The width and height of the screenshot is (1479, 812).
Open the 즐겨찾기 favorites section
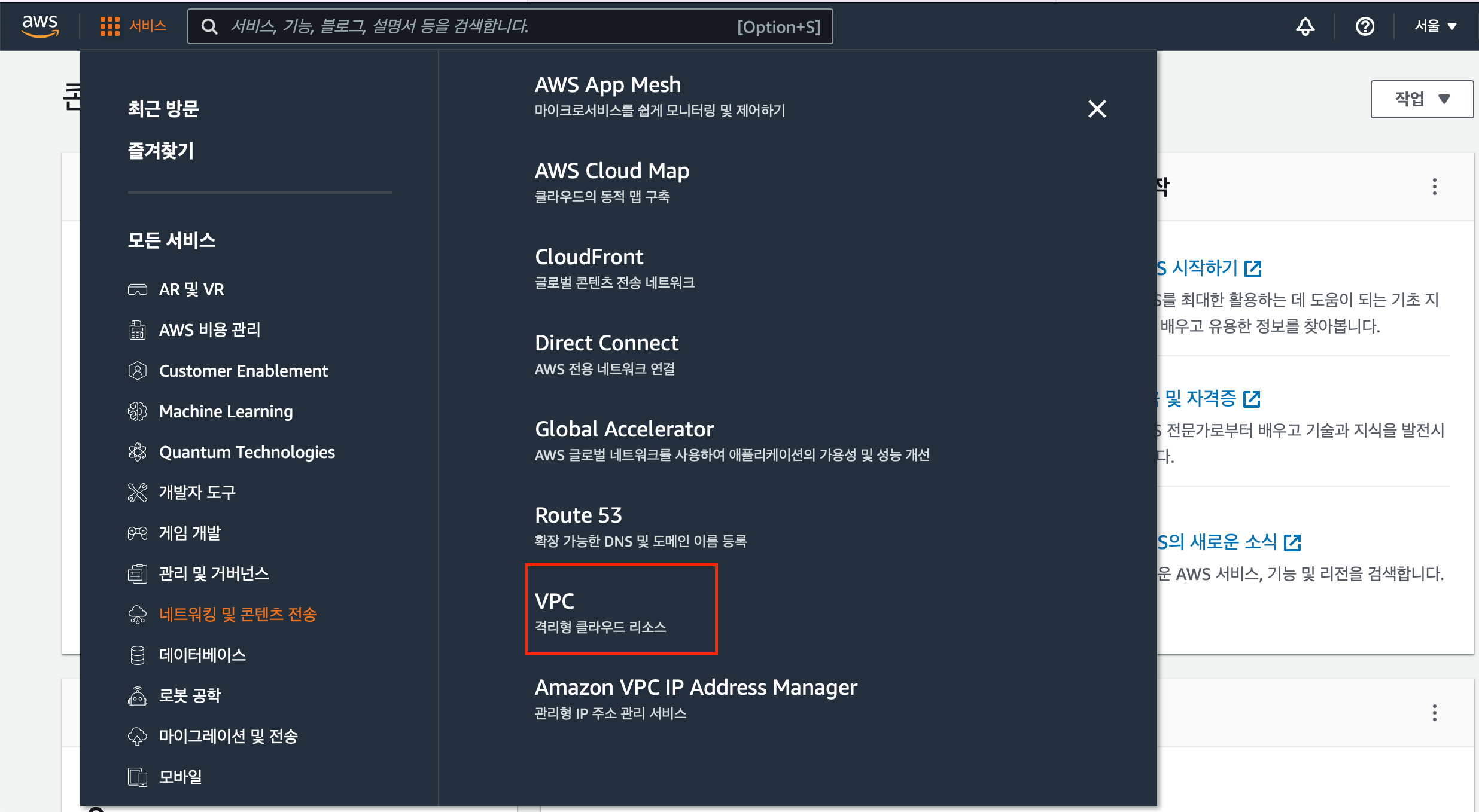pos(160,151)
